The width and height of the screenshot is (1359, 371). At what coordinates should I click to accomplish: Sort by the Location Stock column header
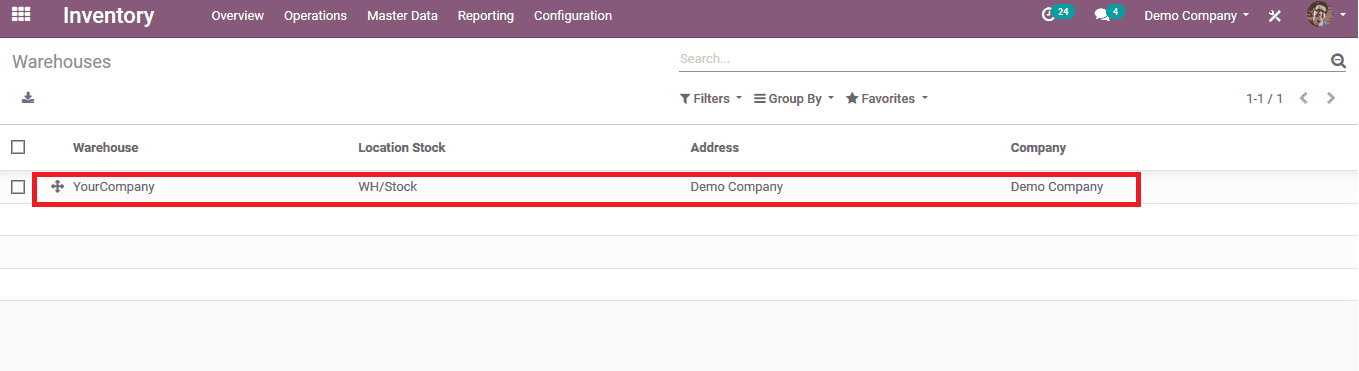(x=402, y=147)
